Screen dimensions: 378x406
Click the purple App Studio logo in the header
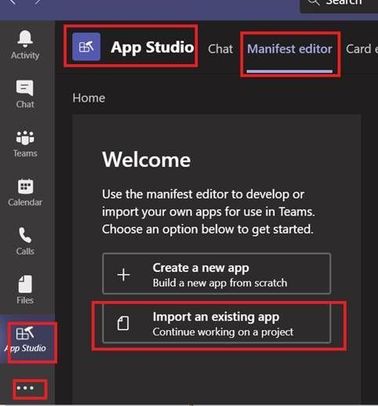point(86,47)
